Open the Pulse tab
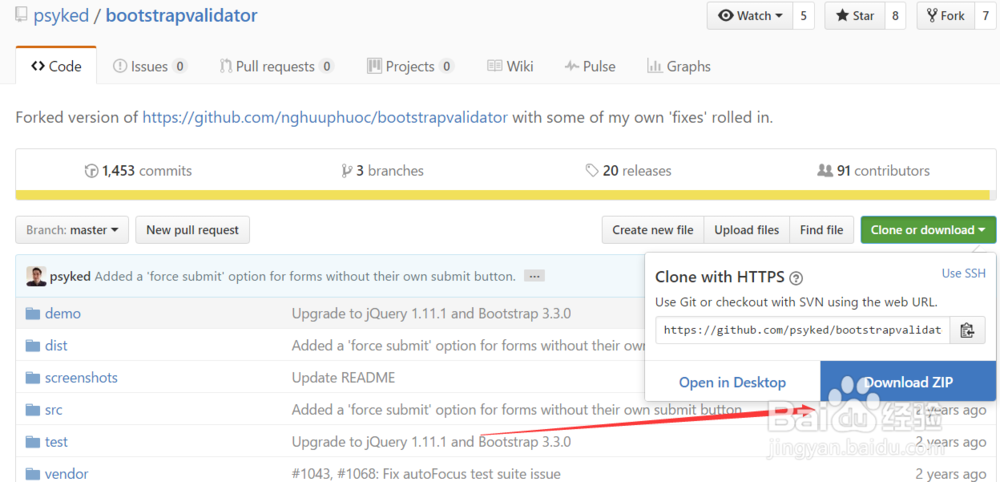 pos(590,66)
